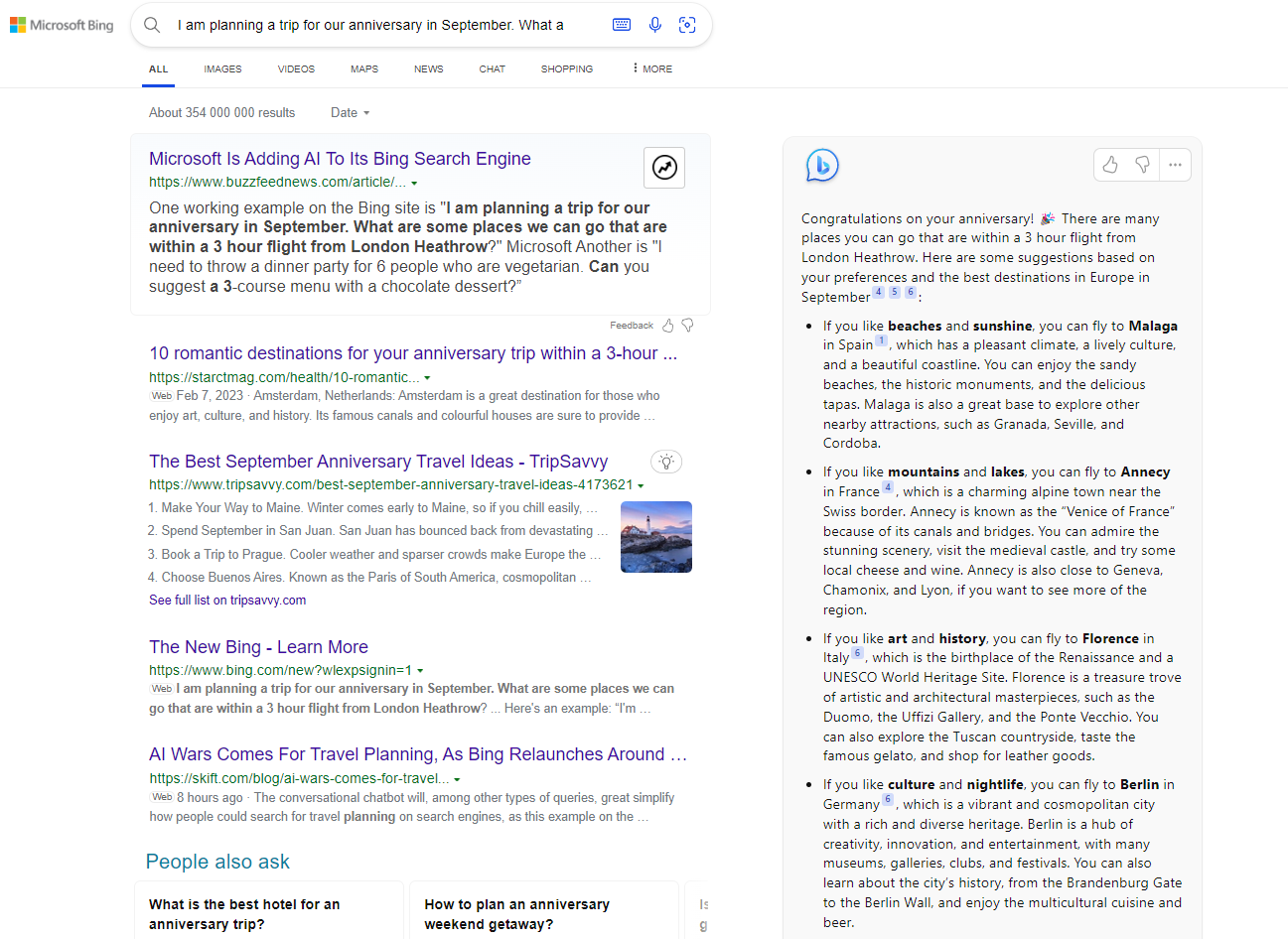This screenshot has height=939, width=1288.
Task: Switch to the IMAGES tab
Action: click(x=222, y=69)
